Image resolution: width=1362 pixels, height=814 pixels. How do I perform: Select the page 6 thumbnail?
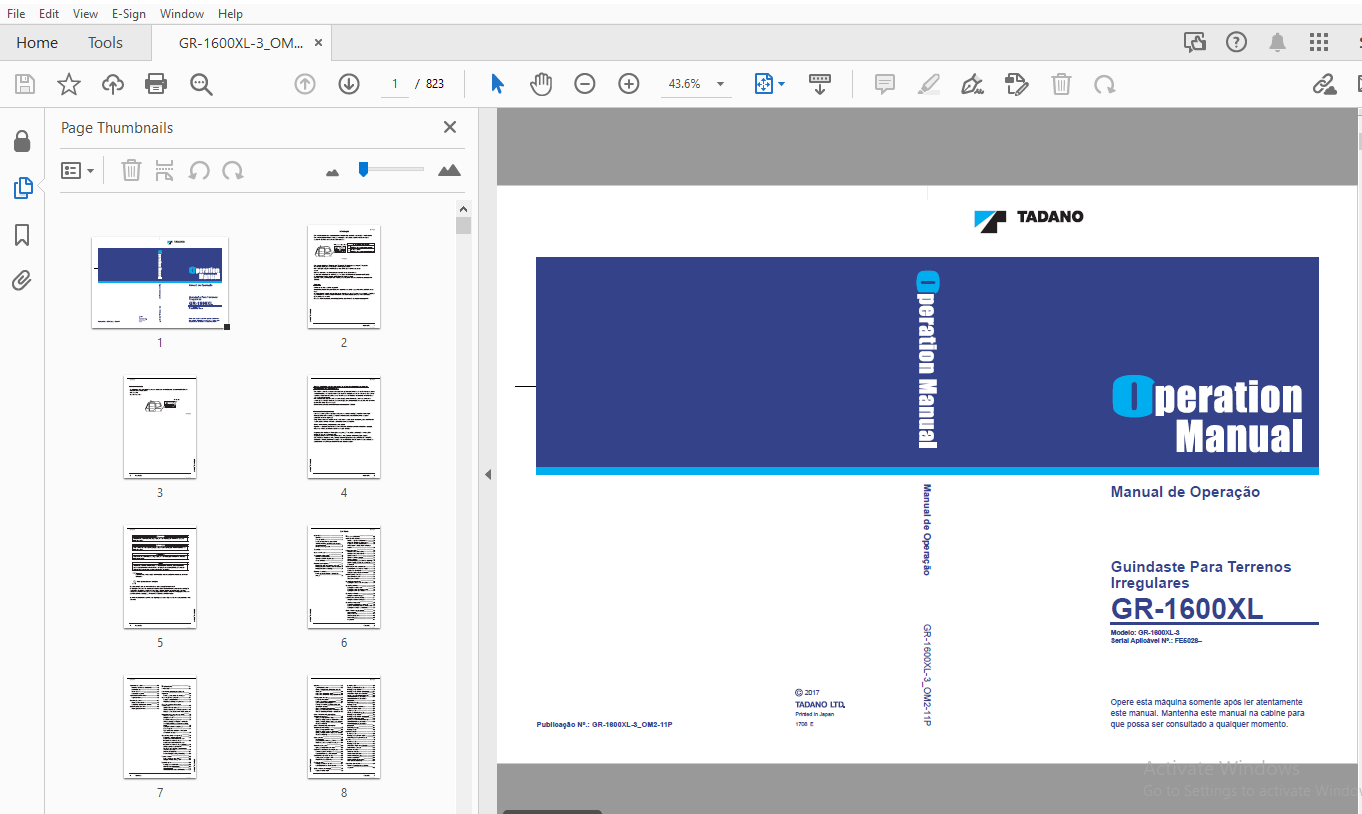click(344, 577)
